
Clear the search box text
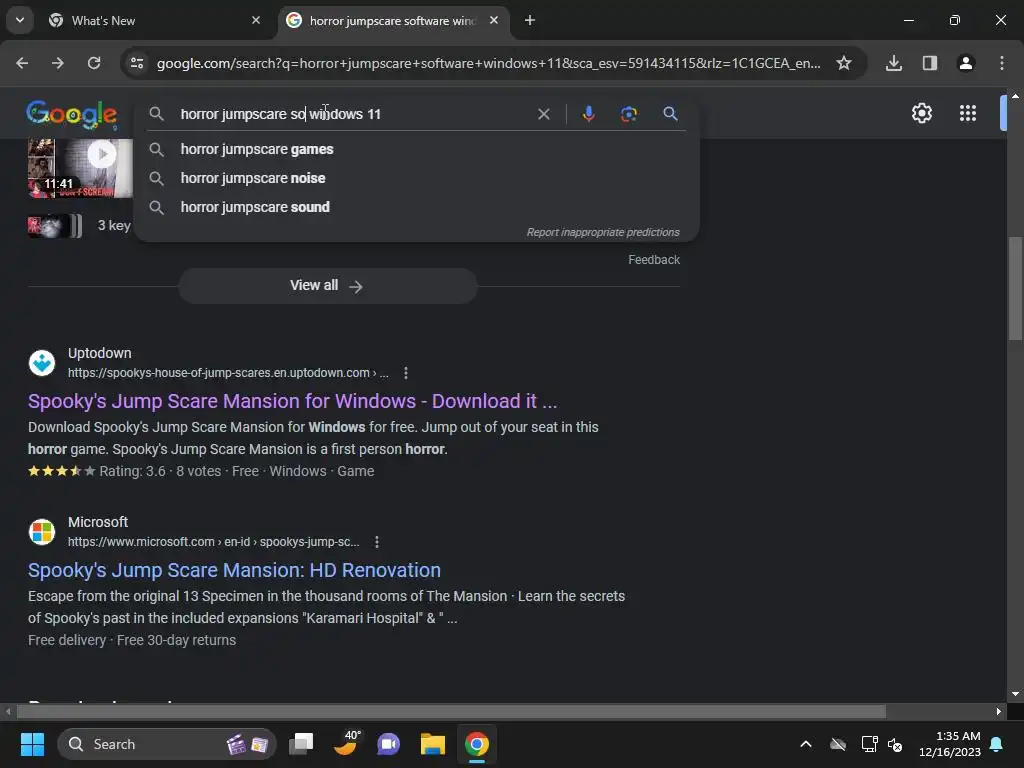pyautogui.click(x=543, y=114)
